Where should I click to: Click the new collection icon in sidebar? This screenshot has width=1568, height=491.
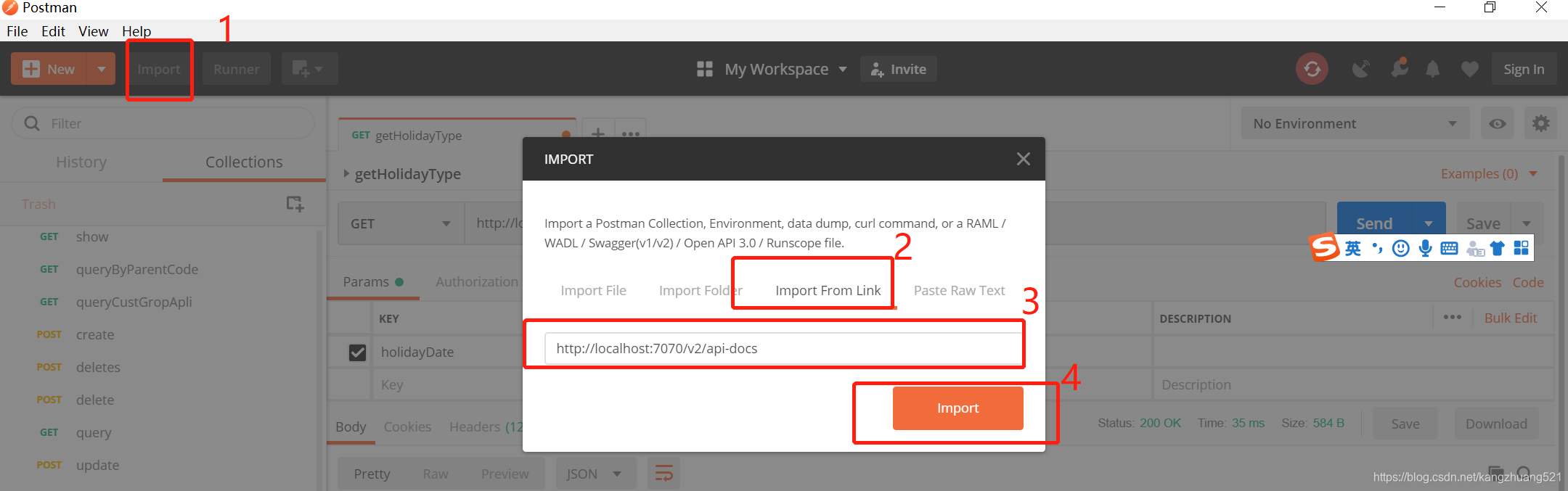pos(295,204)
